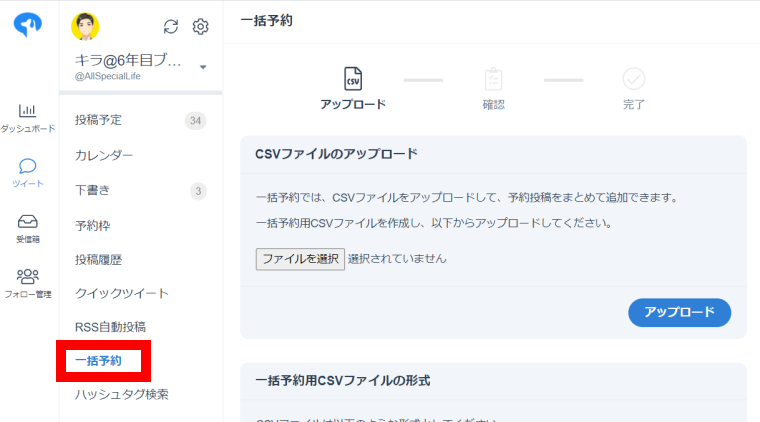Click the refresh sync icon
This screenshot has height=422, width=760.
coord(171,27)
